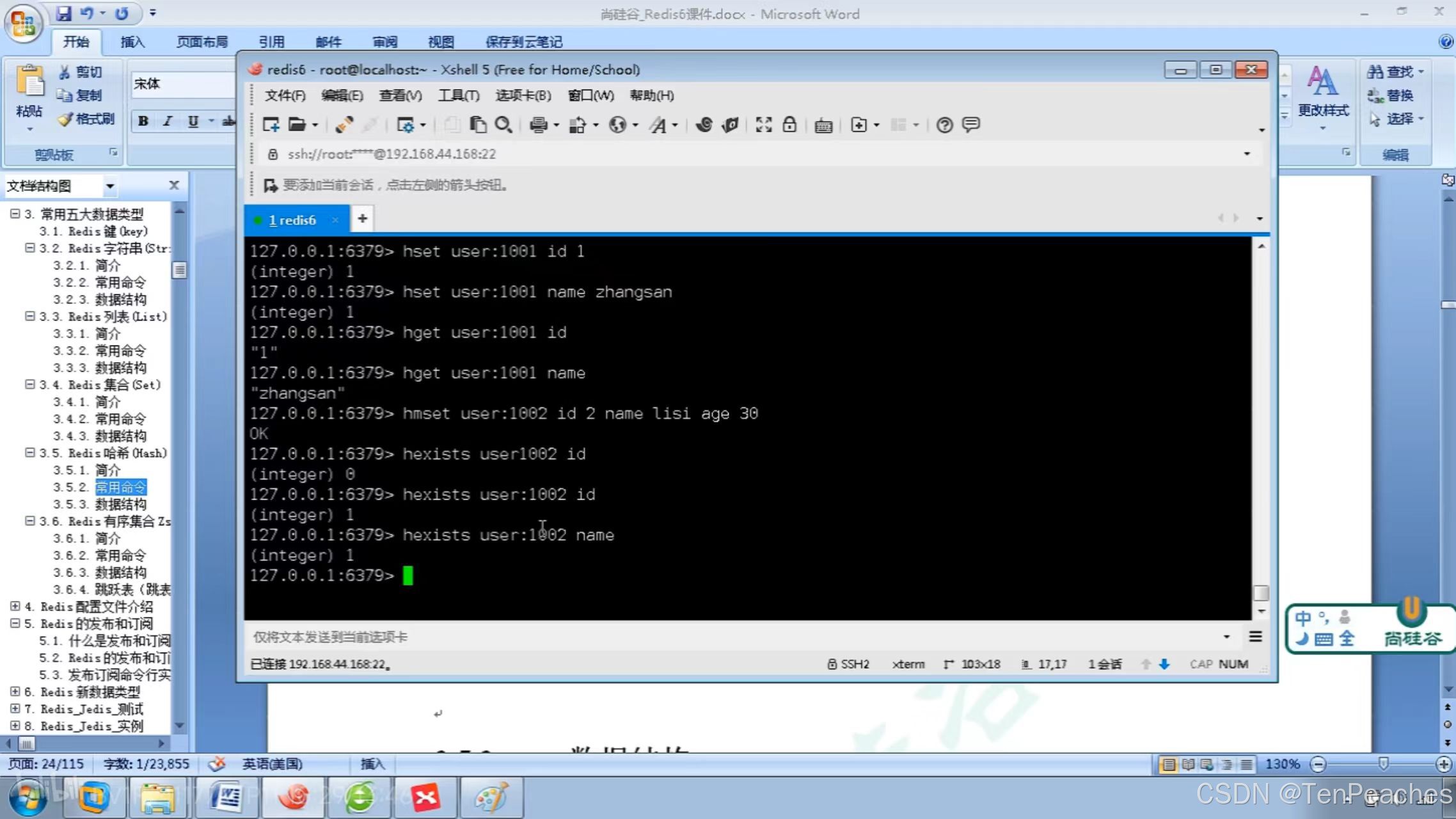Open the Xshell Tools menu
The width and height of the screenshot is (1456, 819).
[x=458, y=95]
